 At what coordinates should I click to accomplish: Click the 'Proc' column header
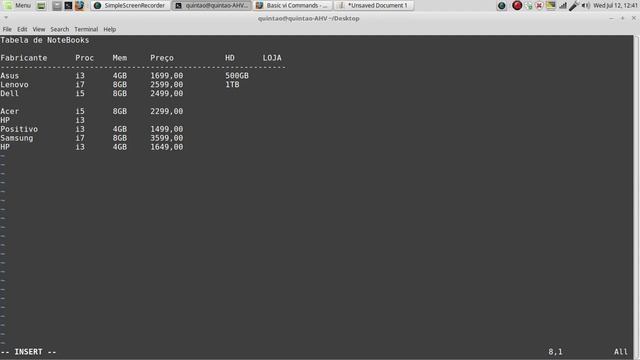point(84,58)
